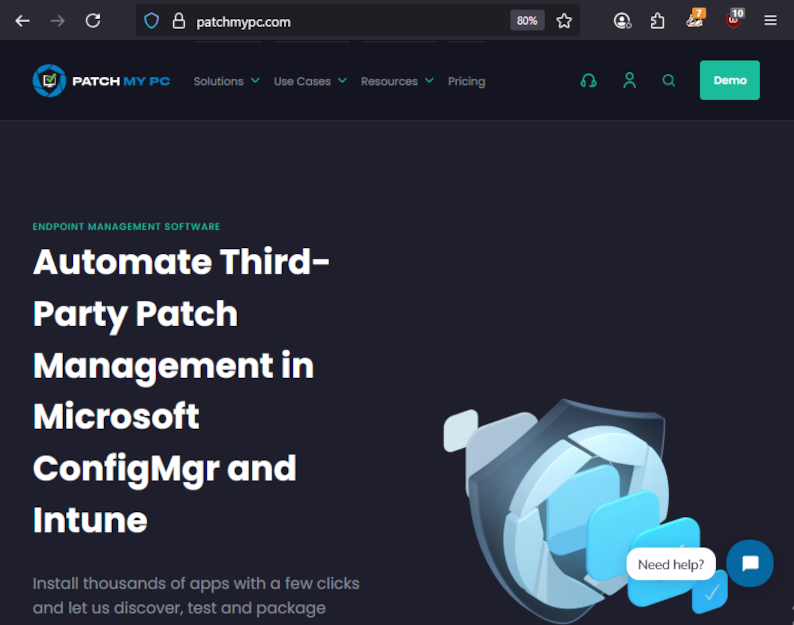
Task: Reset the 80% zoom level badge
Action: [527, 21]
